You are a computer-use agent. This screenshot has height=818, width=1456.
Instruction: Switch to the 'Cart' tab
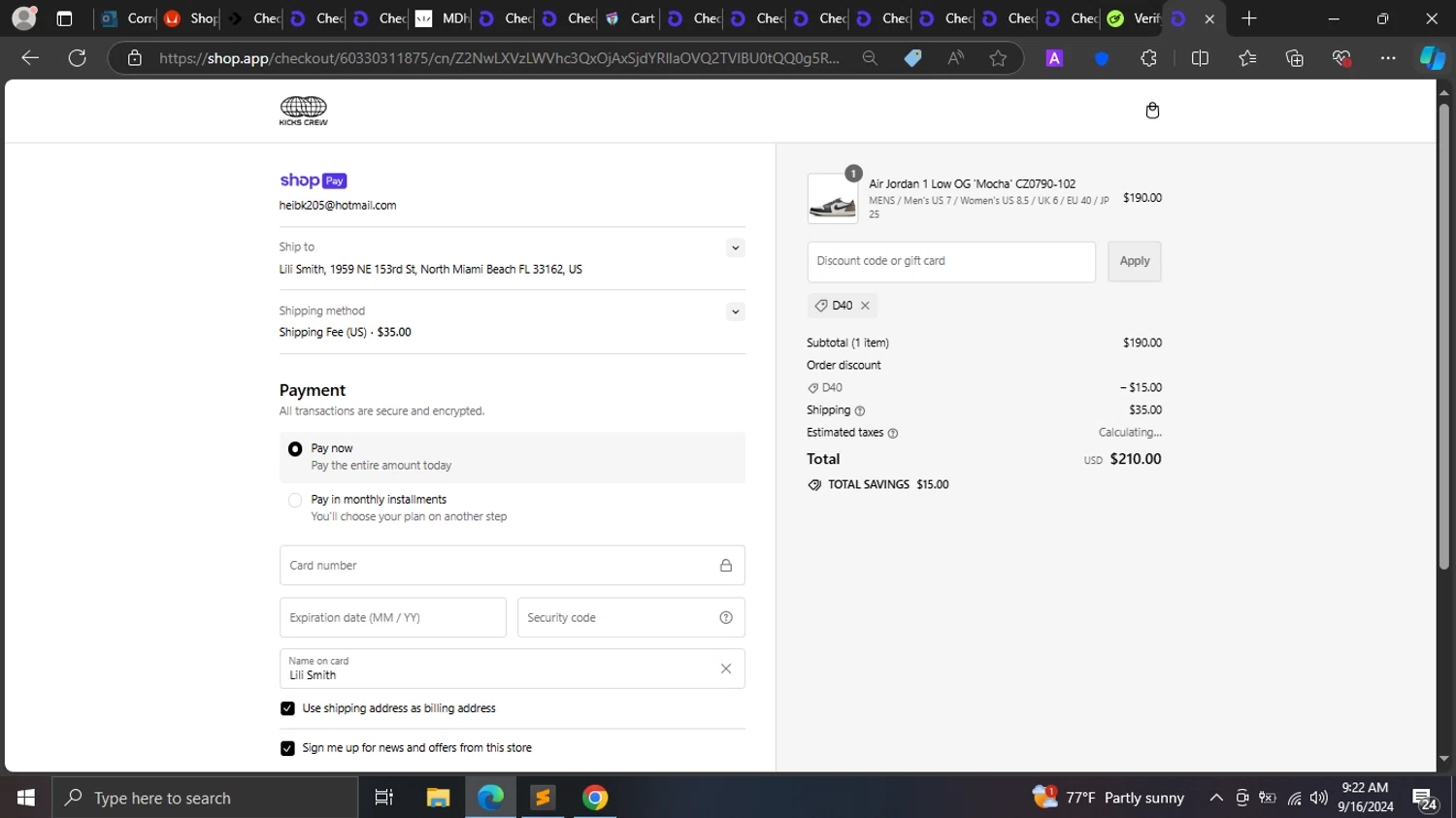click(x=630, y=18)
